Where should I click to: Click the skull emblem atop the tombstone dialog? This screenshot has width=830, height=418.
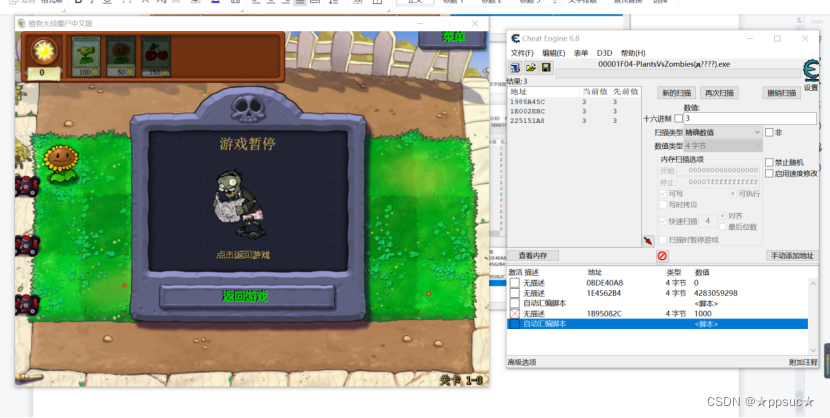(248, 108)
